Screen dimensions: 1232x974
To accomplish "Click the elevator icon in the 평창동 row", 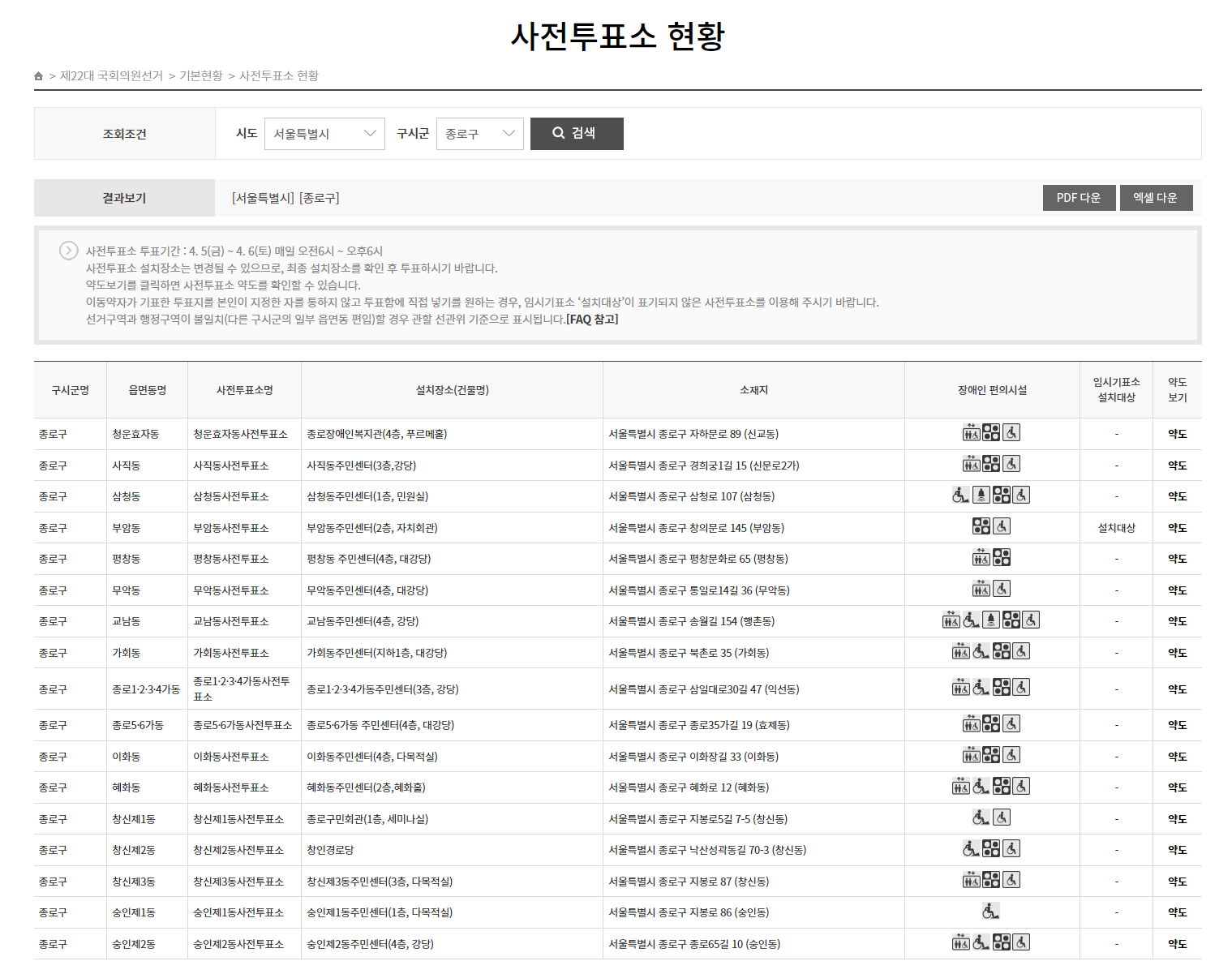I will (981, 558).
